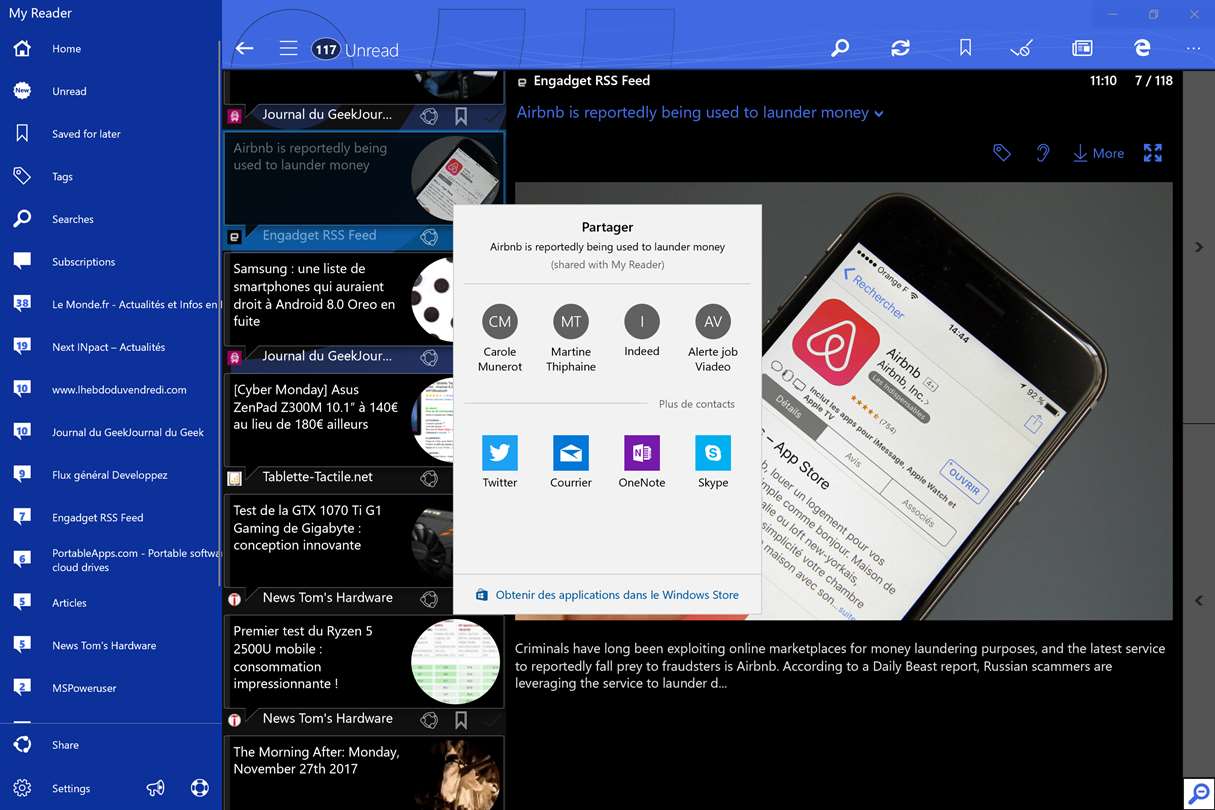Image resolution: width=1215 pixels, height=810 pixels.
Task: Click the left-pointing expand arrow on the right edge
Action: click(1199, 601)
